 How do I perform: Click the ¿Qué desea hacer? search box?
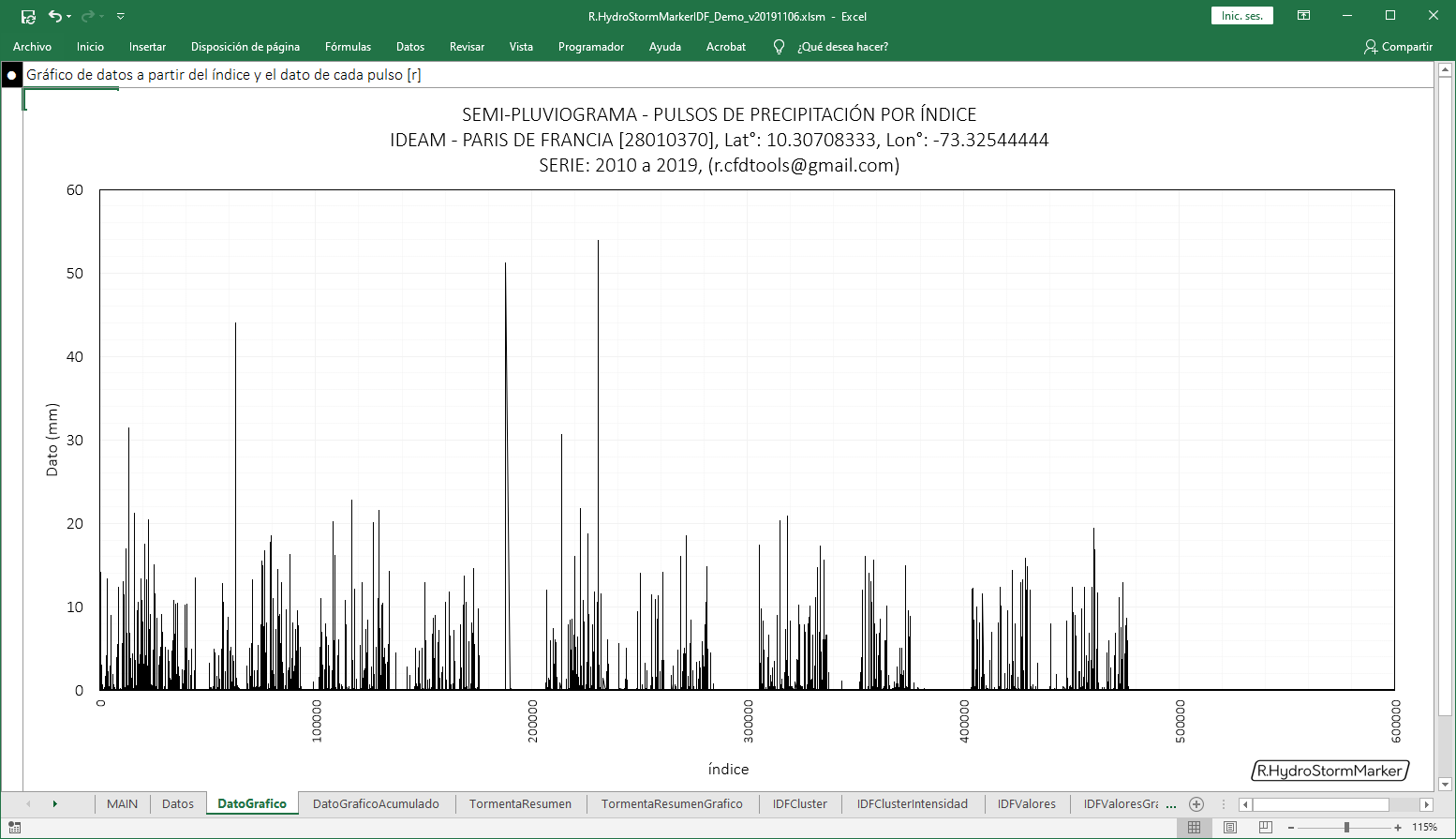coord(842,47)
